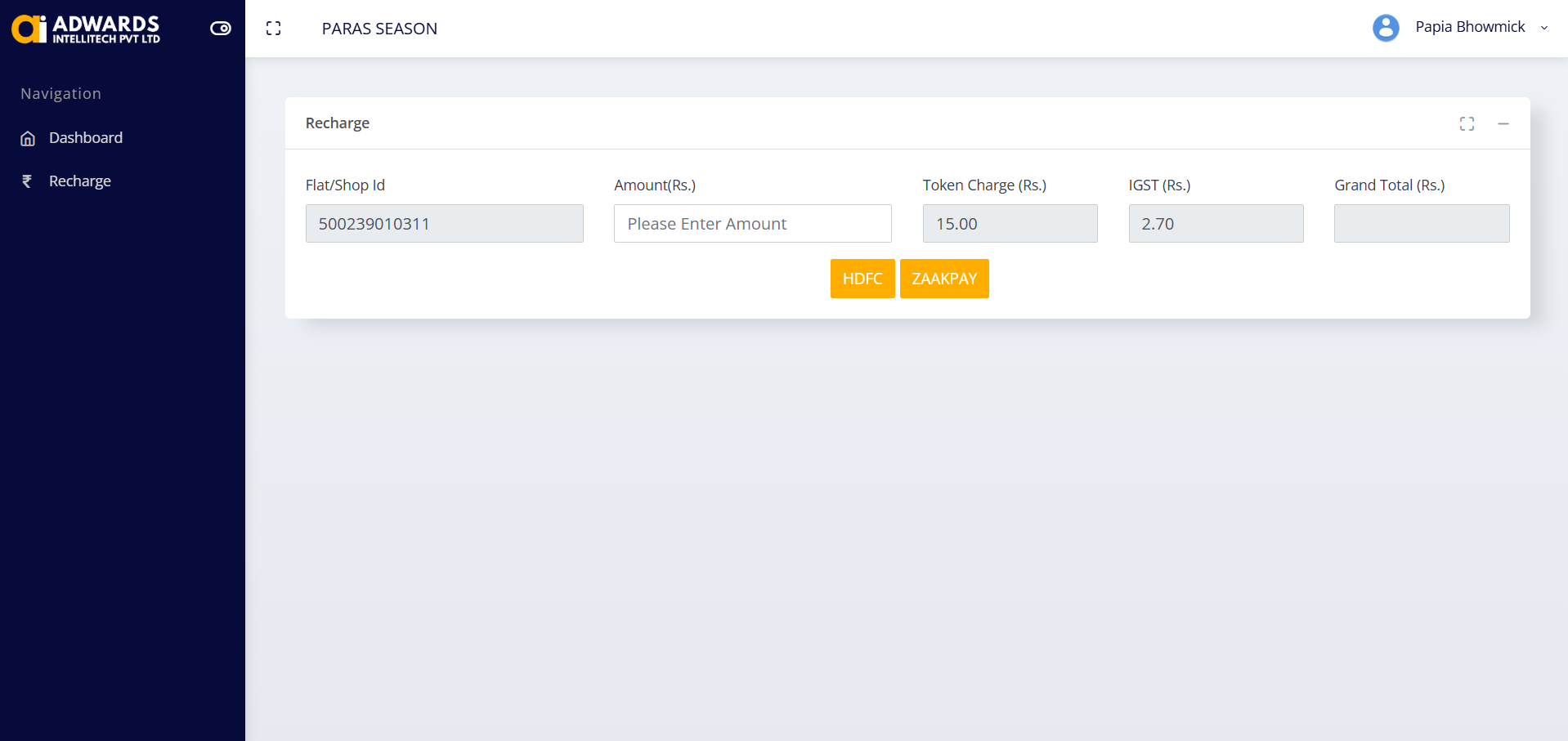Toggle the sidebar collapse switch
Screen dimensions: 1568x741
coord(221,29)
